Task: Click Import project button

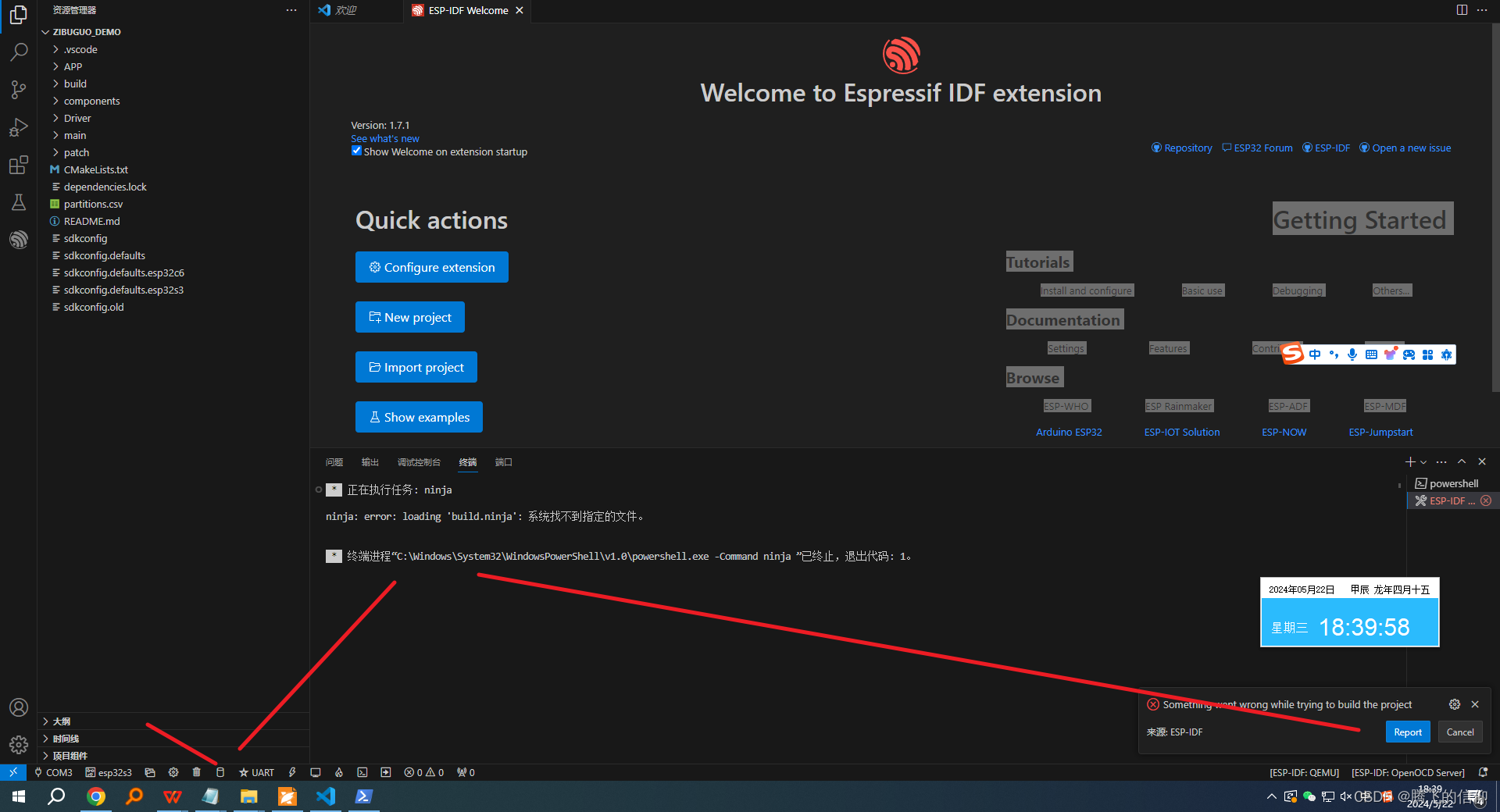Action: [x=416, y=367]
